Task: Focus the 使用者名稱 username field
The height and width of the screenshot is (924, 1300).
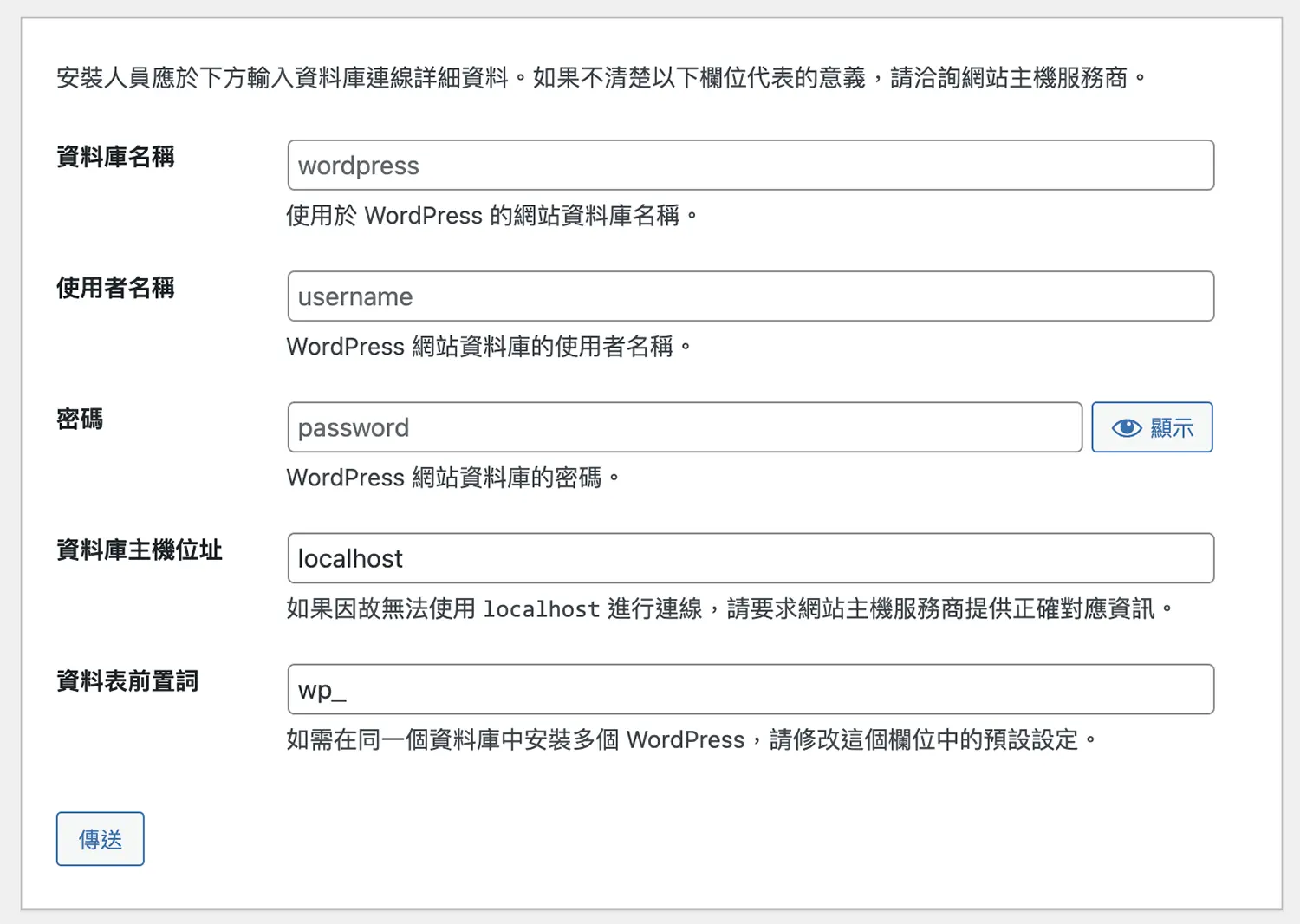Action: click(751, 296)
